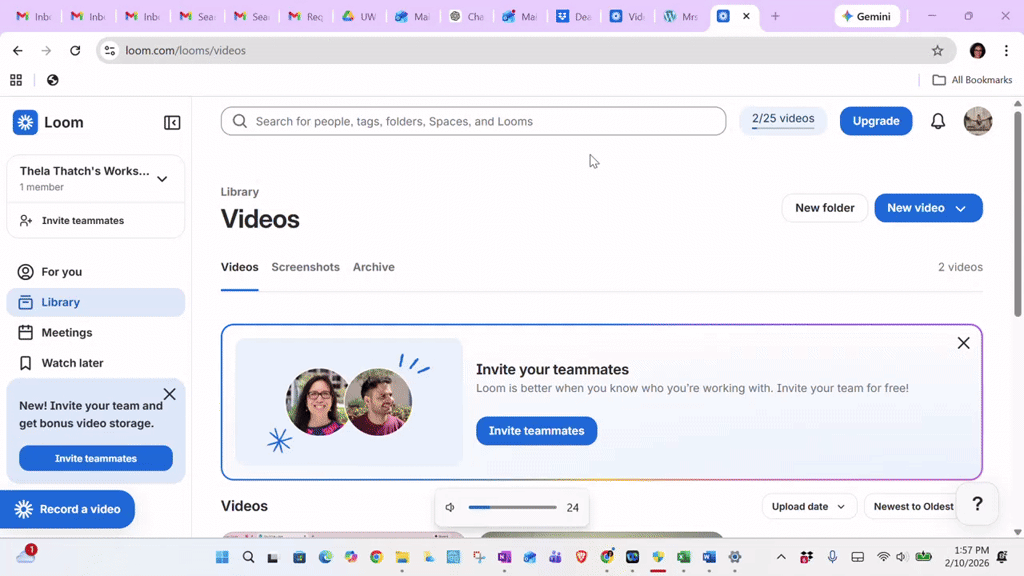Click the sidebar blue Invite teammates button
The height and width of the screenshot is (576, 1024).
96,458
